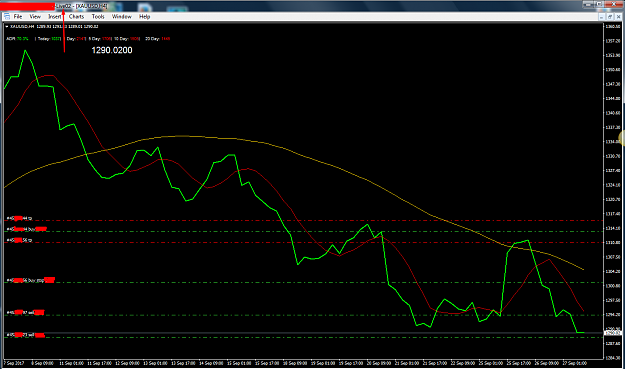Click the 5 Day range value
Screen dimensions: 625x369
(x=106, y=39)
